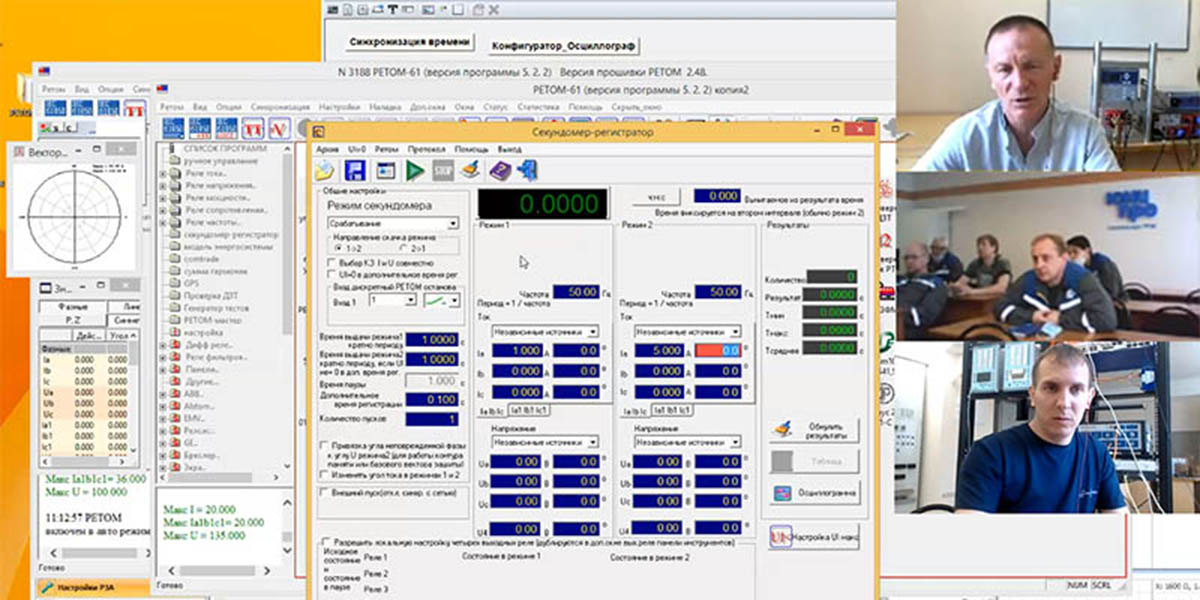
Task: Open the input edge type dropdown
Action: [x=440, y=299]
